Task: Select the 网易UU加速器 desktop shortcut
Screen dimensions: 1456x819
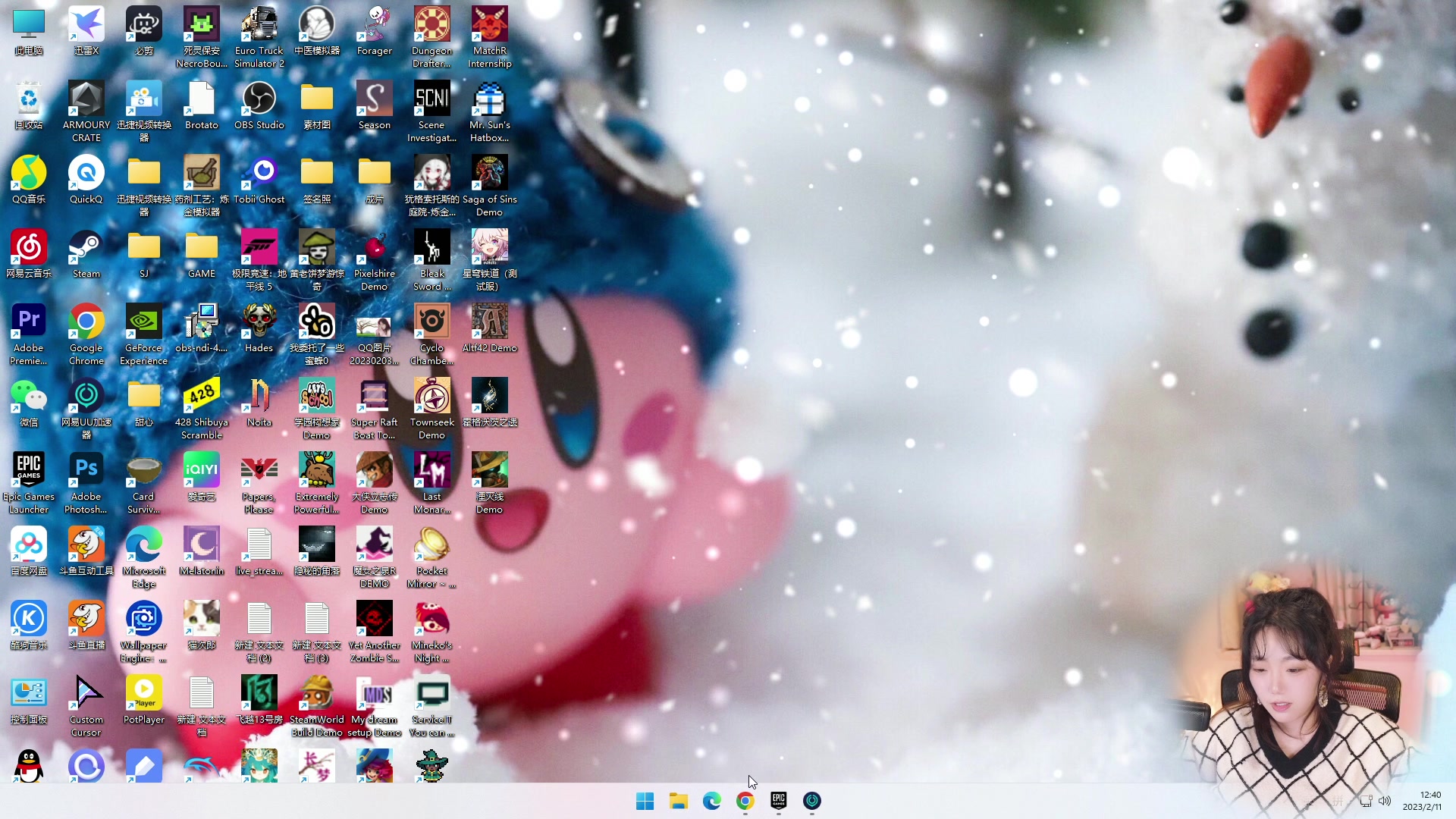Action: tap(86, 409)
